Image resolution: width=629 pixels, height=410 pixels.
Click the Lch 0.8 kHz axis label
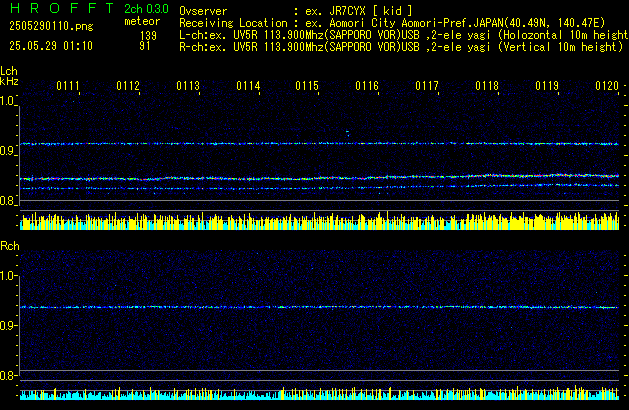8,201
